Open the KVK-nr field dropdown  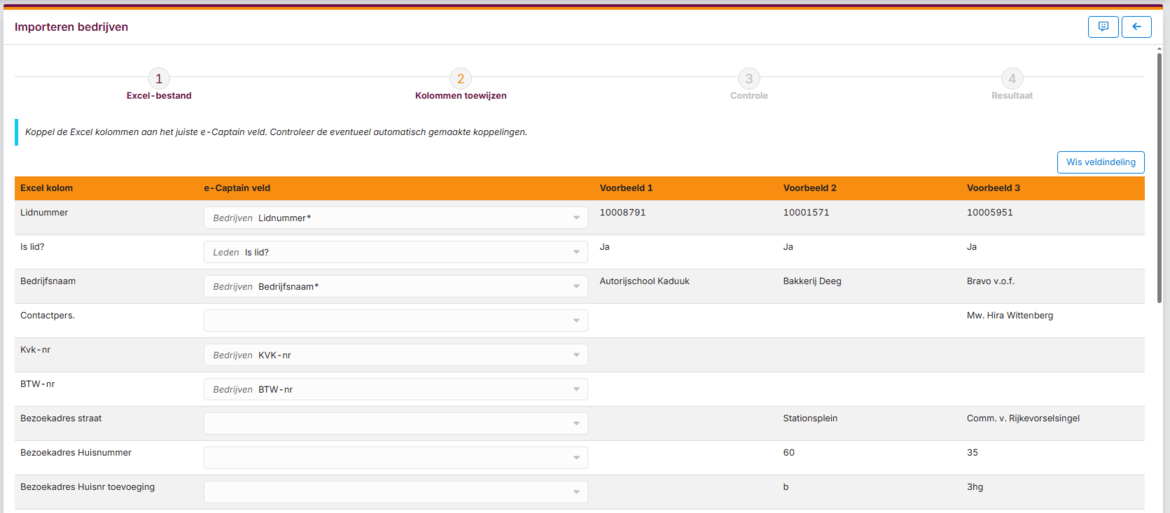(395, 355)
